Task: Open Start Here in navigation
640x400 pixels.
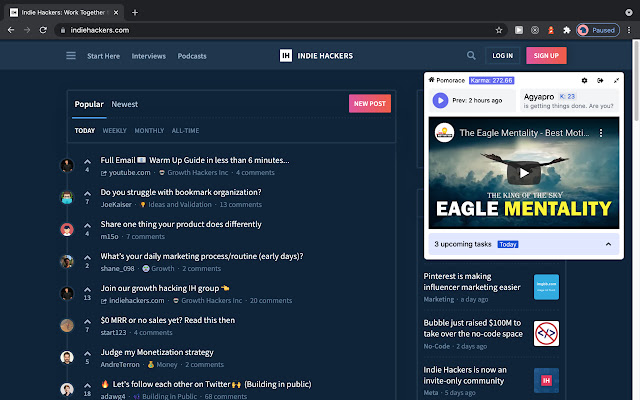Action: coord(103,56)
